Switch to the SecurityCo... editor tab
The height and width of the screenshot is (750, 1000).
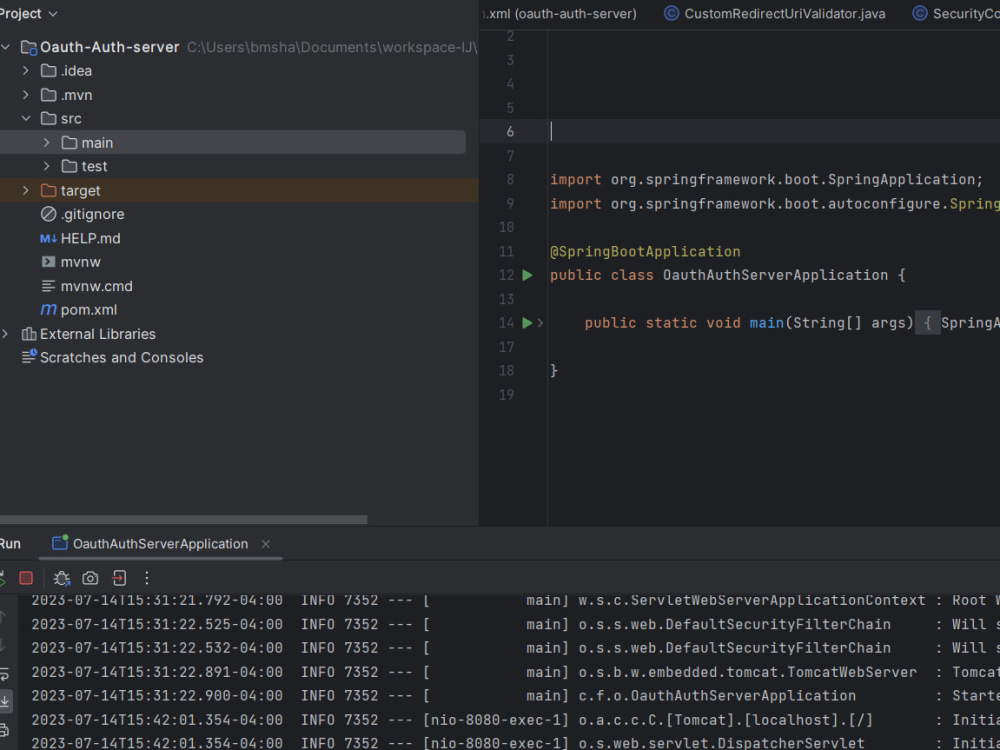954,13
